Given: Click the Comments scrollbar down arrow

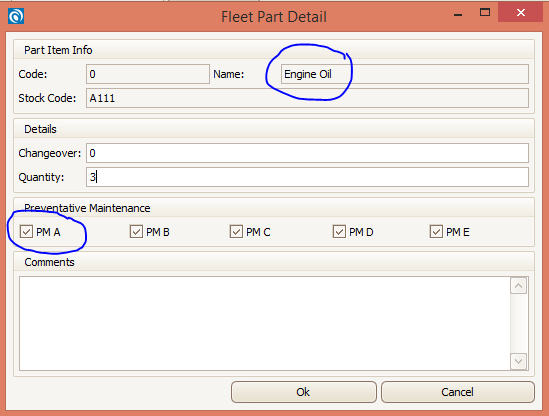Looking at the screenshot, I should click(x=519, y=361).
